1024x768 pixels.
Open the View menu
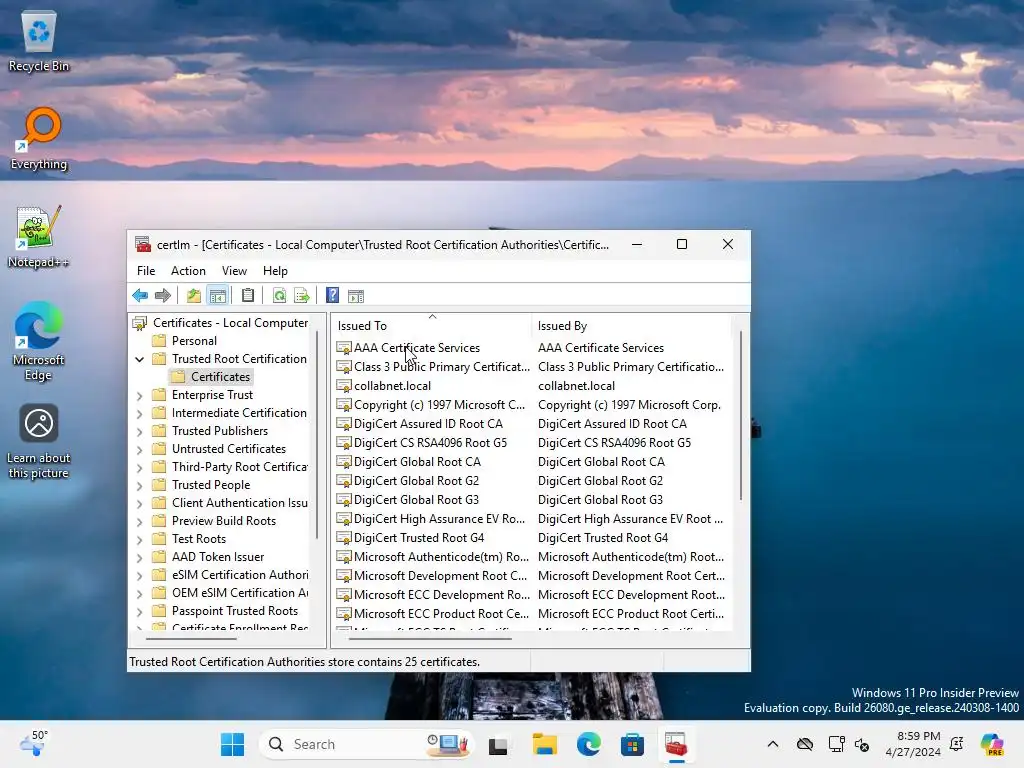pyautogui.click(x=234, y=271)
